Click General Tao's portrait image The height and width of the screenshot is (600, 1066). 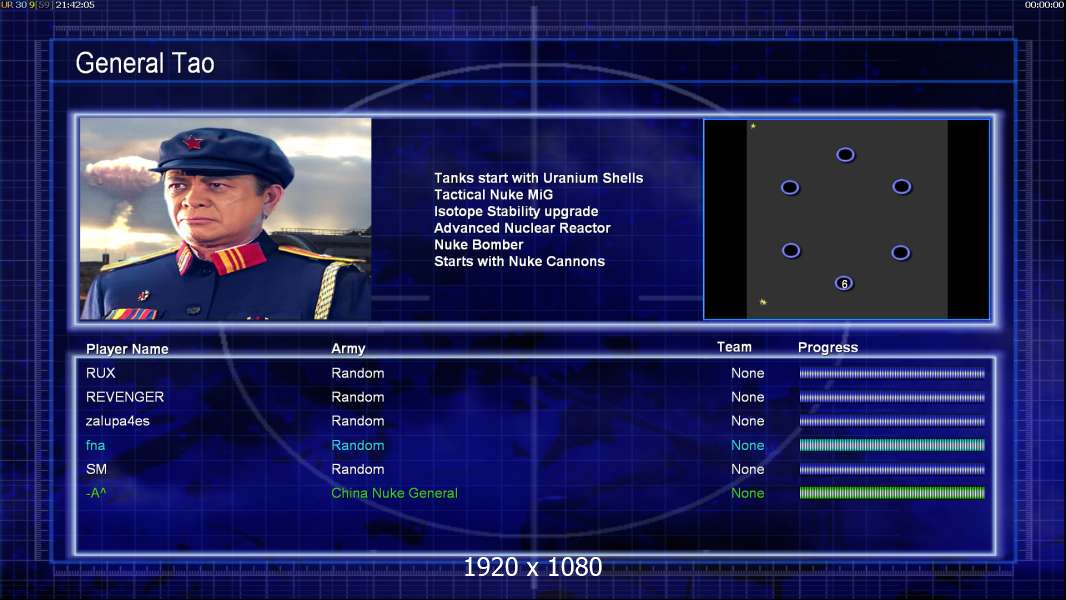pyautogui.click(x=226, y=219)
